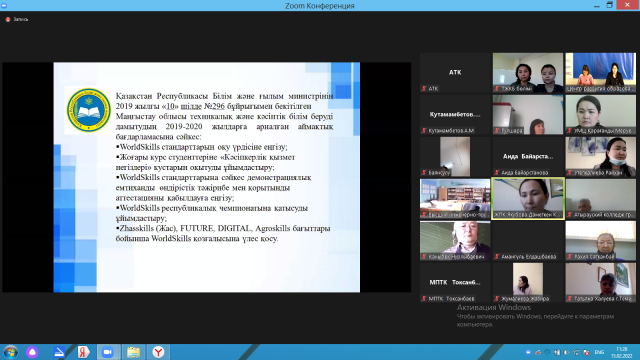The height and width of the screenshot is (360, 640).
Task: Switch to Zoom from the taskbar
Action: [108, 352]
